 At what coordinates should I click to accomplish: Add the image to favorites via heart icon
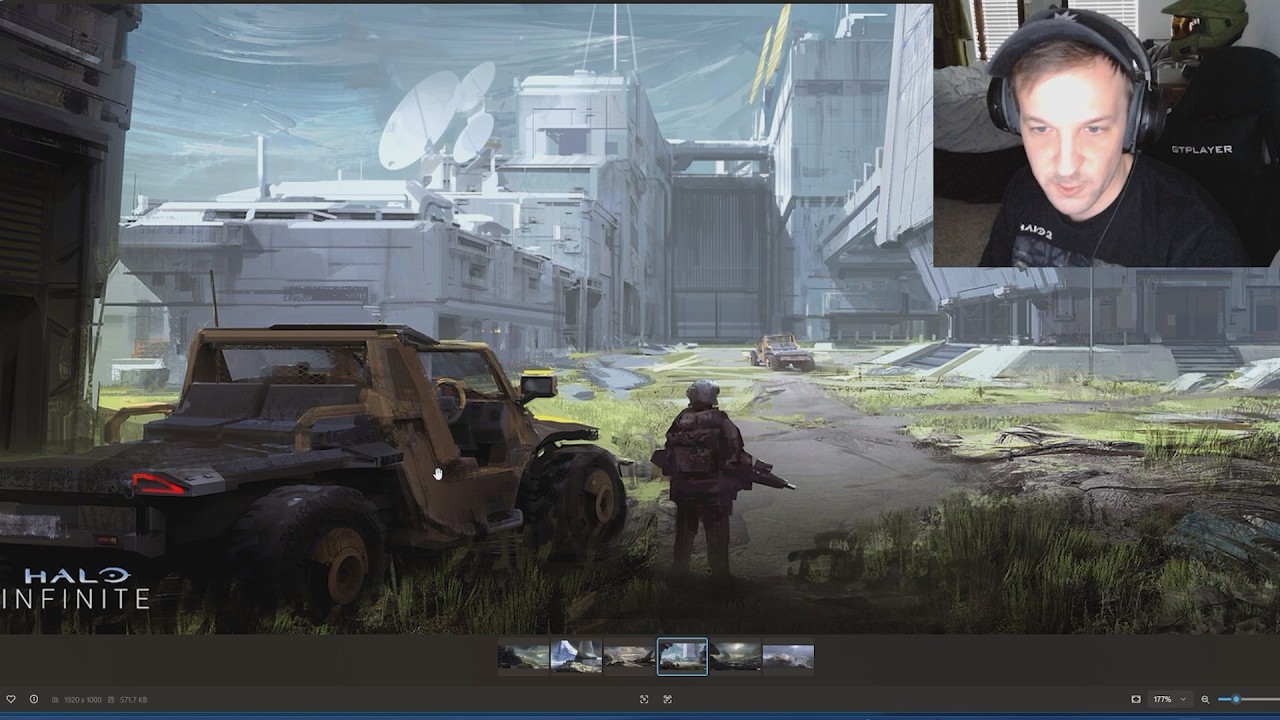(11, 699)
